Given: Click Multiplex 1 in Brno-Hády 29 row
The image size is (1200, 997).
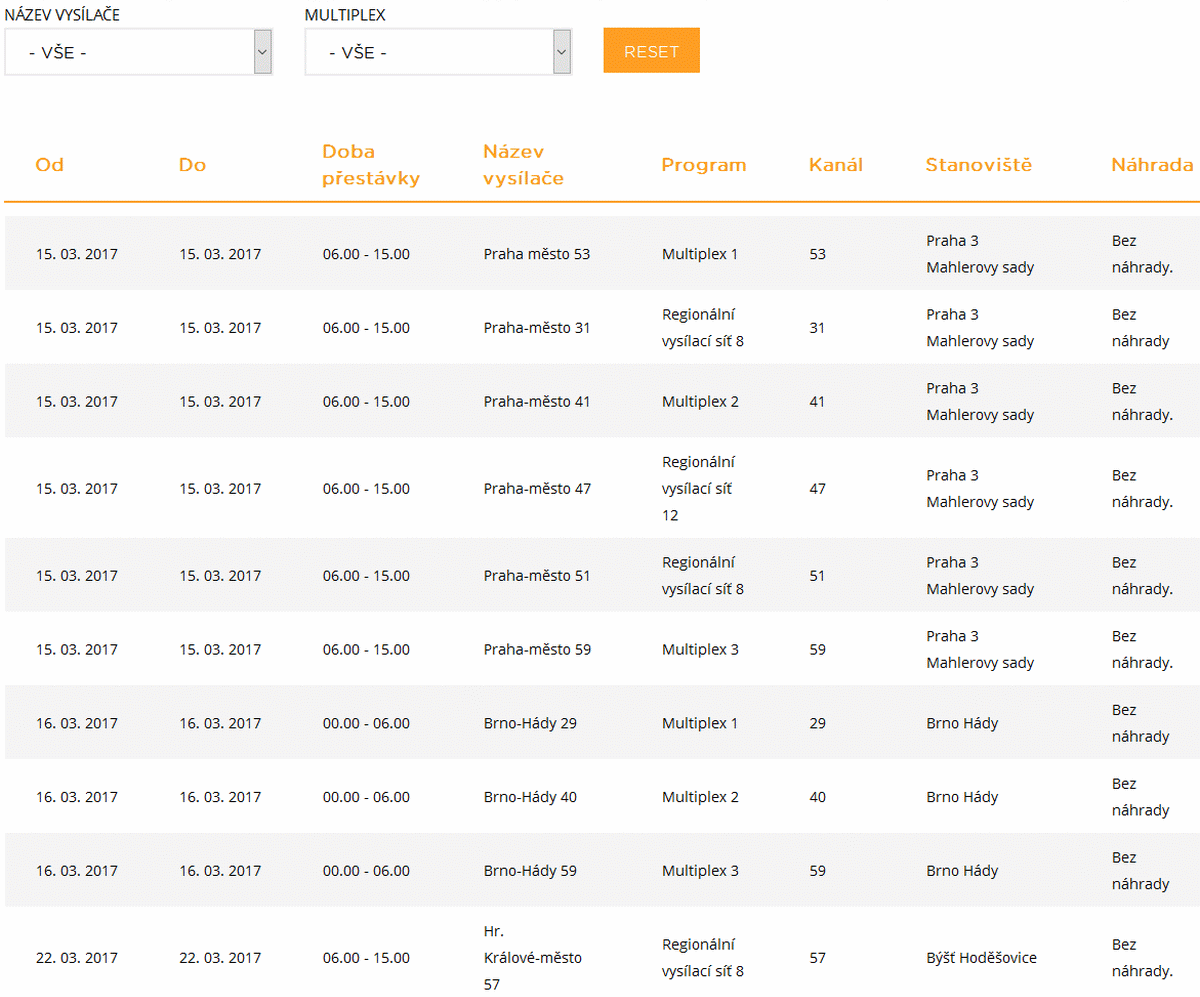Looking at the screenshot, I should coord(700,723).
